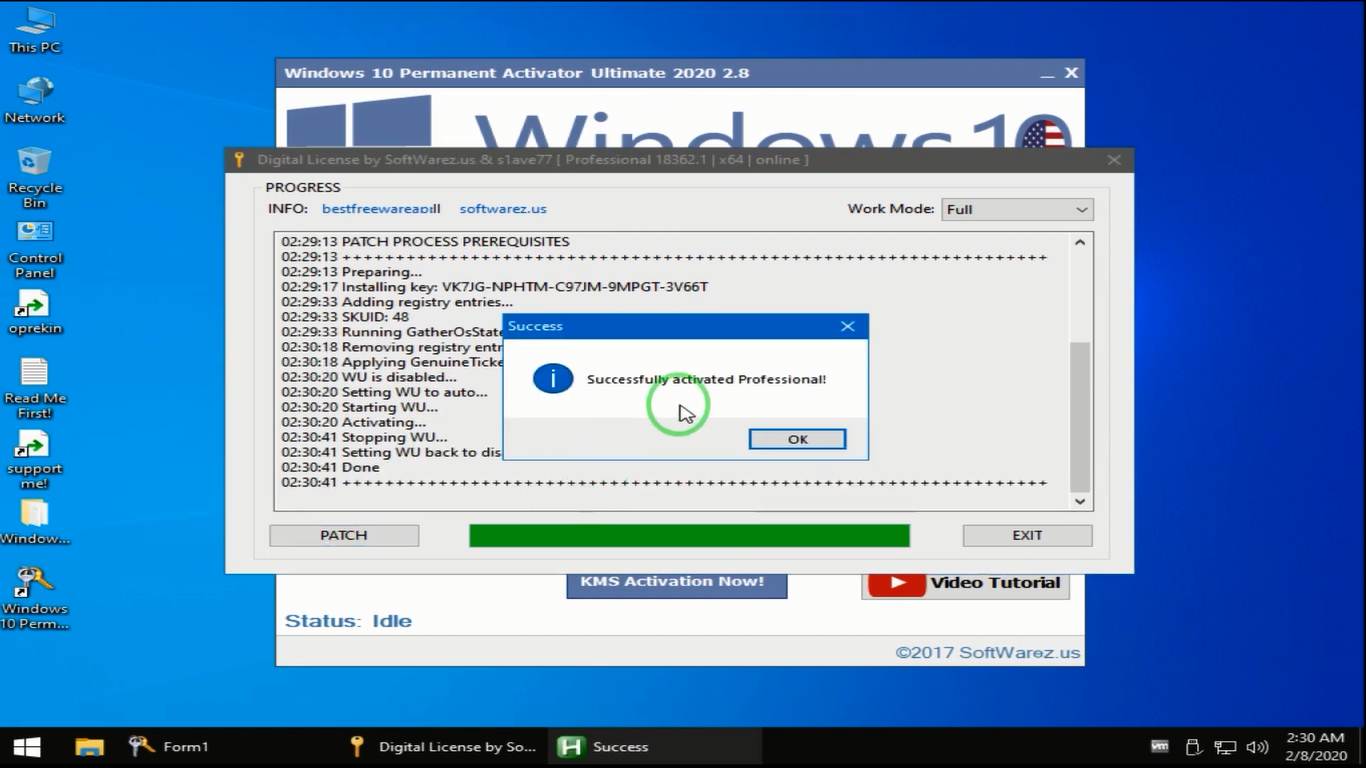The height and width of the screenshot is (768, 1366).
Task: Open the Network desktop icon
Action: coord(35,100)
